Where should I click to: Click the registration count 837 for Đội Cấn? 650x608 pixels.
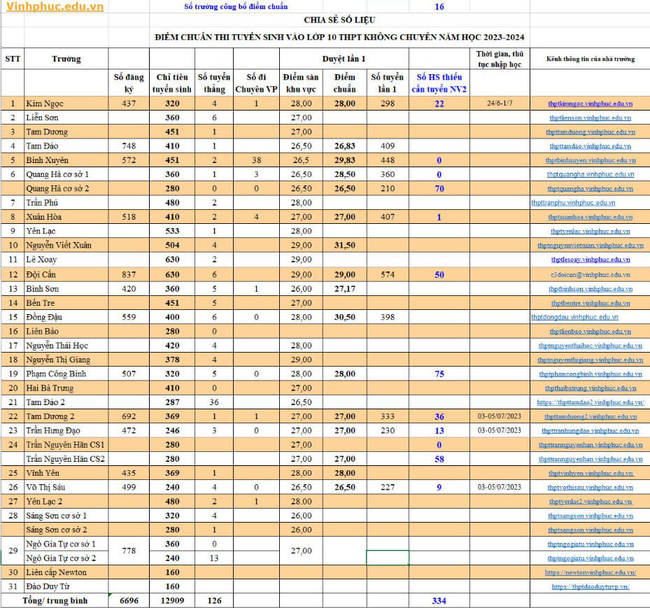129,274
